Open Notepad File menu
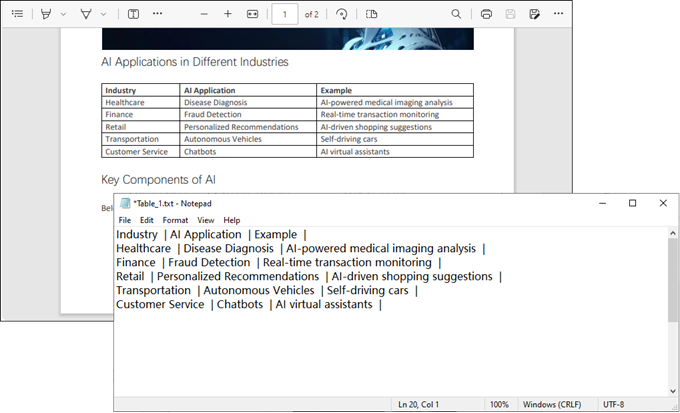 coord(124,220)
